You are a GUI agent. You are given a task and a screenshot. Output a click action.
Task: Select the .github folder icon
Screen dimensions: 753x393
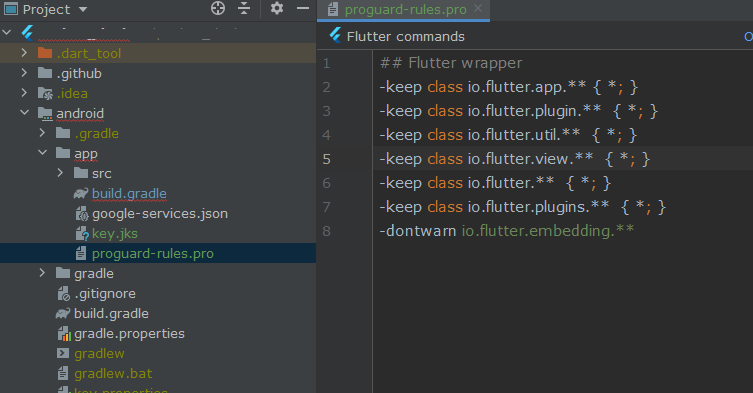click(x=45, y=73)
